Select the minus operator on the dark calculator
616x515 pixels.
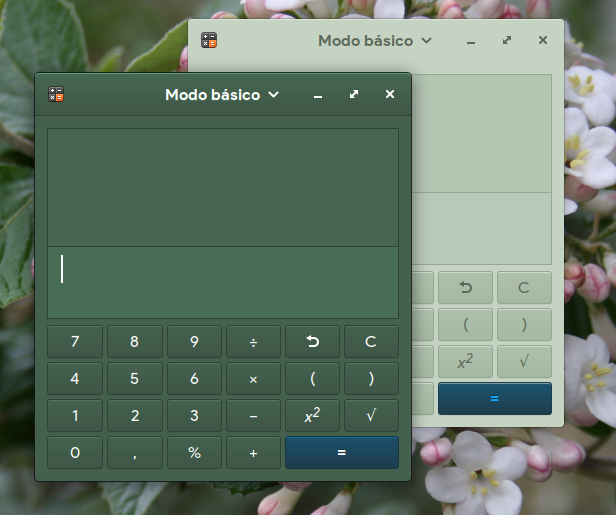(253, 415)
